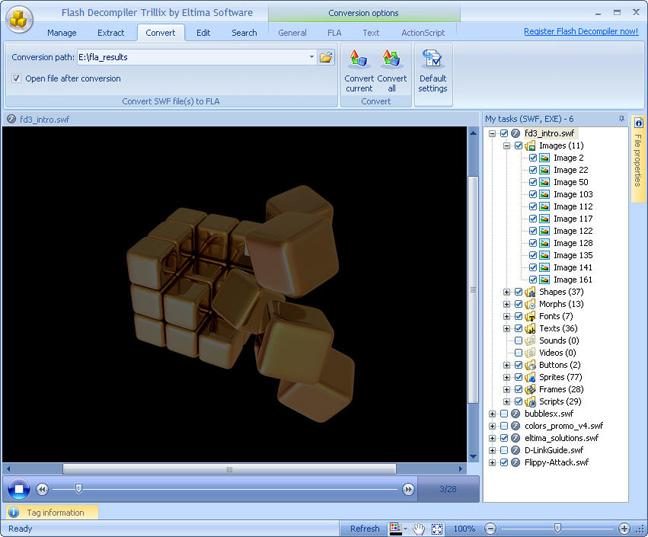The width and height of the screenshot is (648, 537).
Task: Switch to the Extract tab
Action: pos(111,33)
